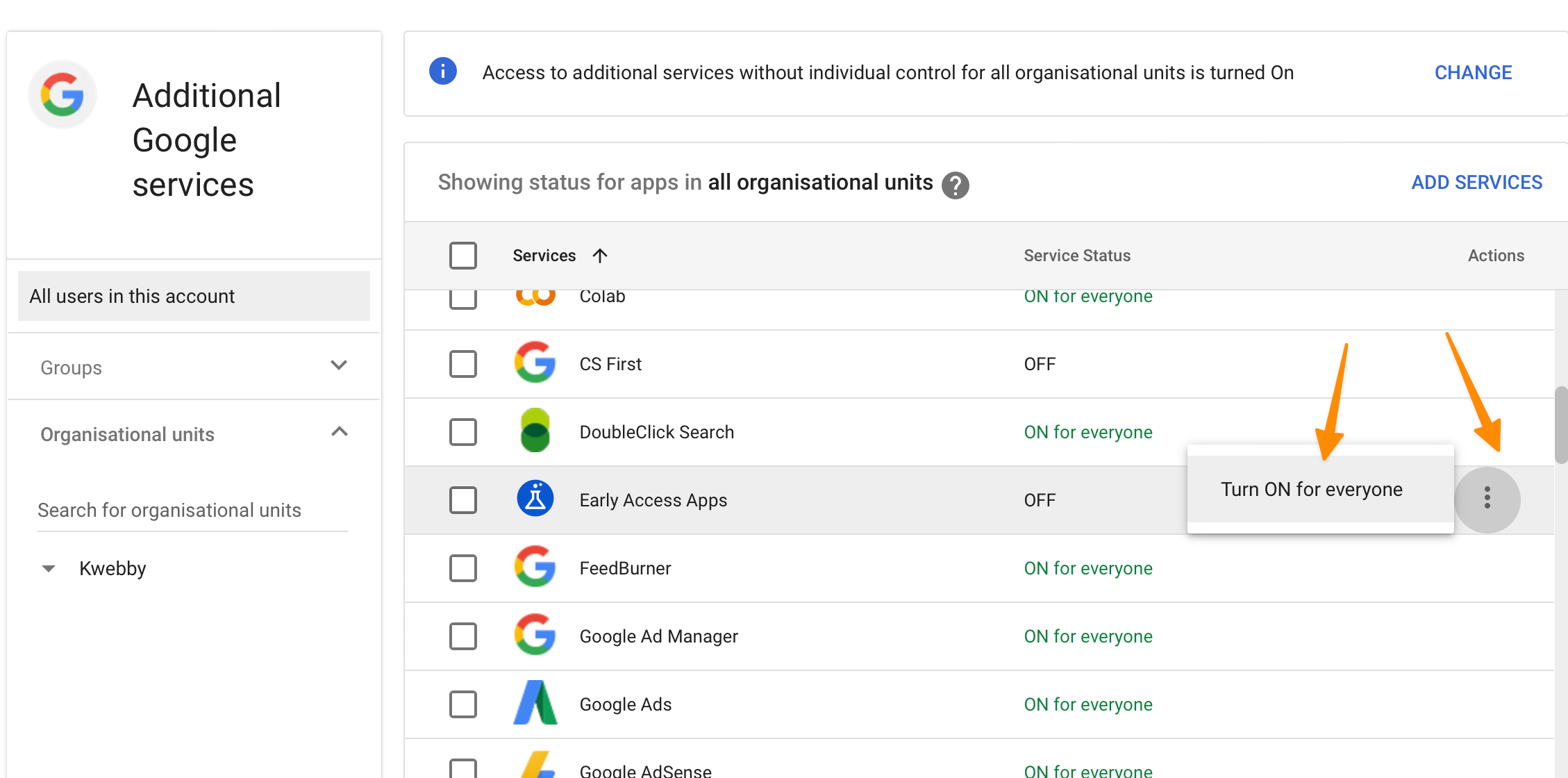Click ADD SERVICES button
Screen dimensions: 1568x778
click(1476, 182)
